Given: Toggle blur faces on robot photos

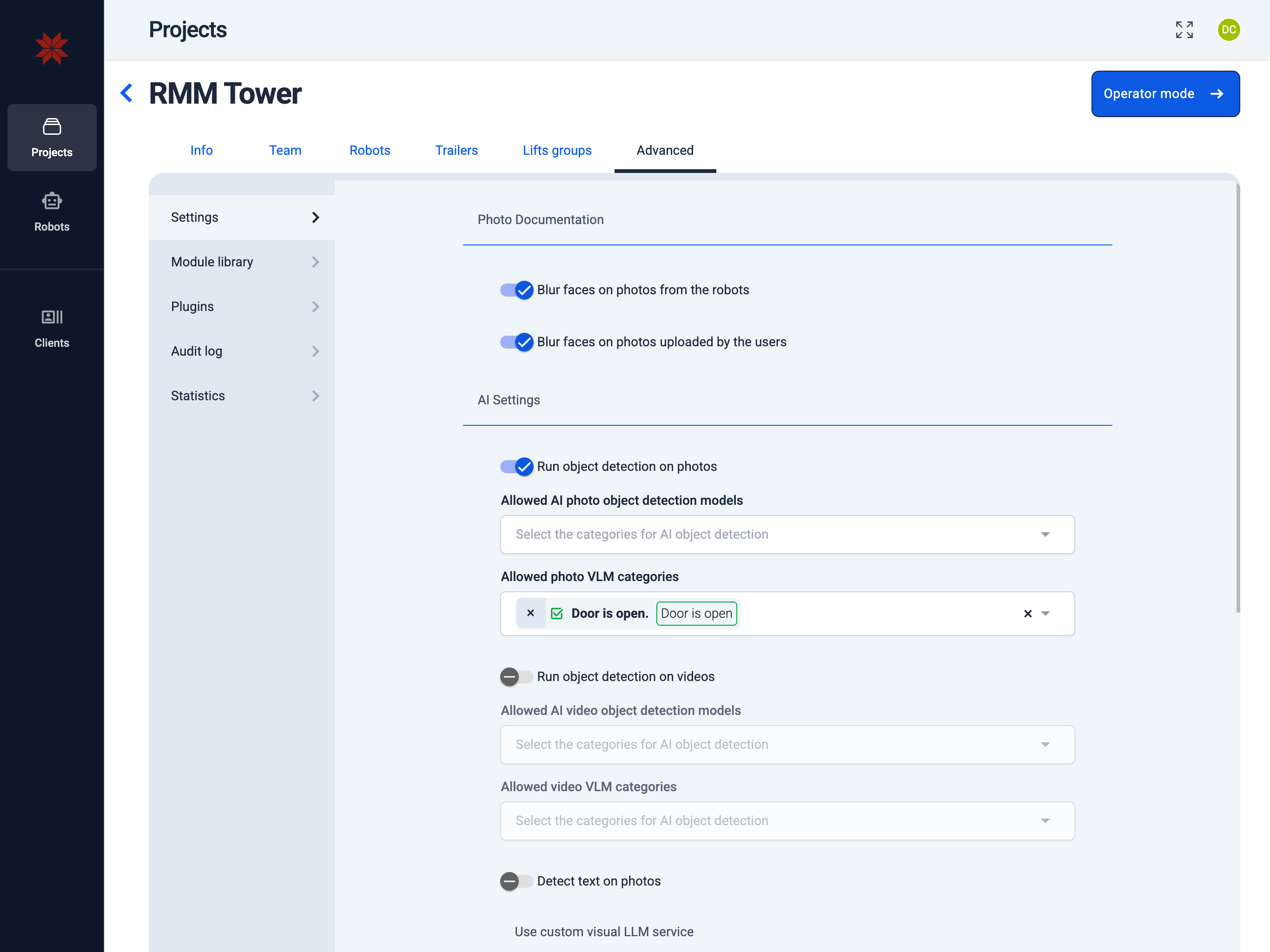Looking at the screenshot, I should [516, 290].
